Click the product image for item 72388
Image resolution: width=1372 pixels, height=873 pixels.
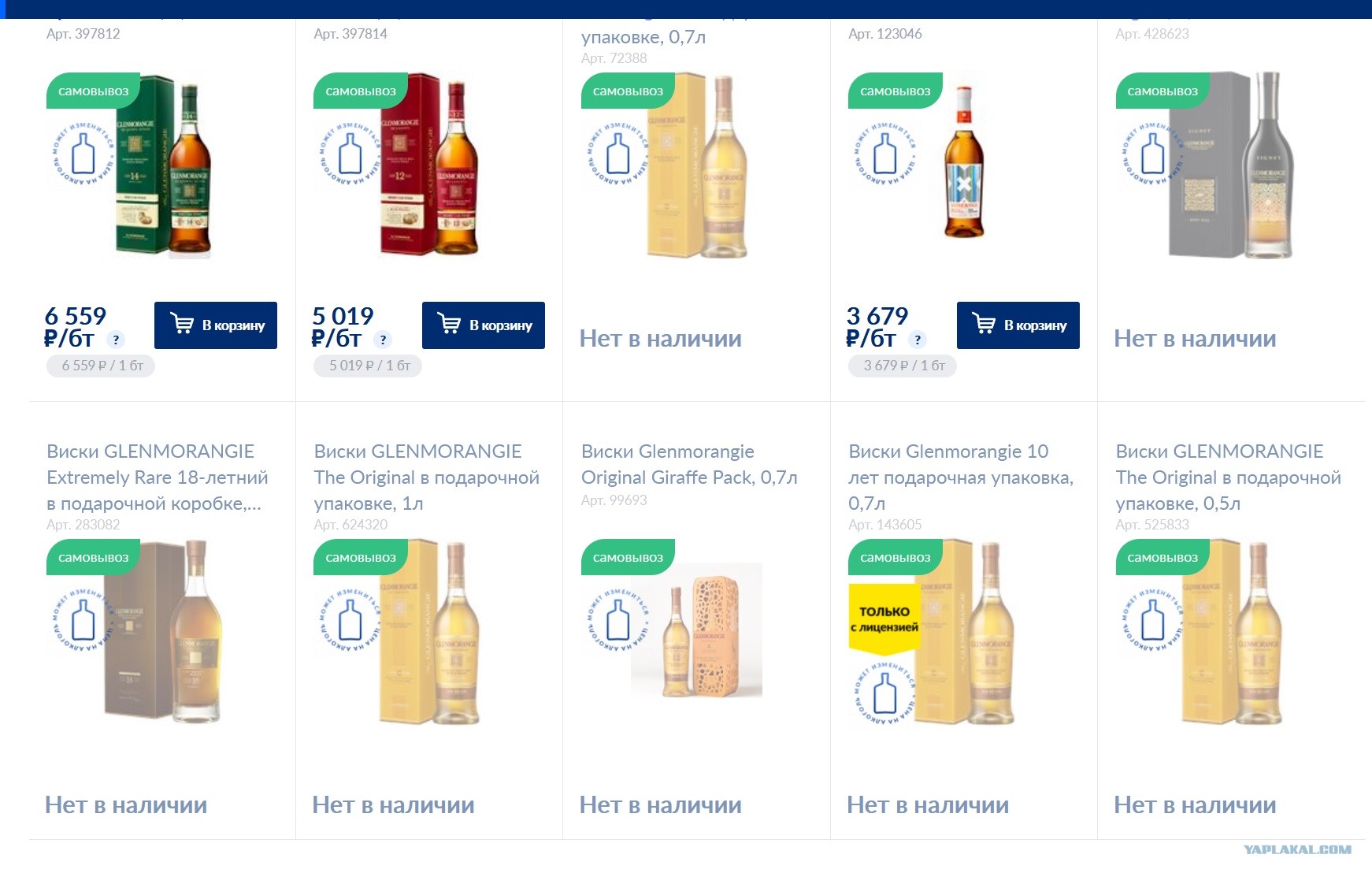point(697,165)
